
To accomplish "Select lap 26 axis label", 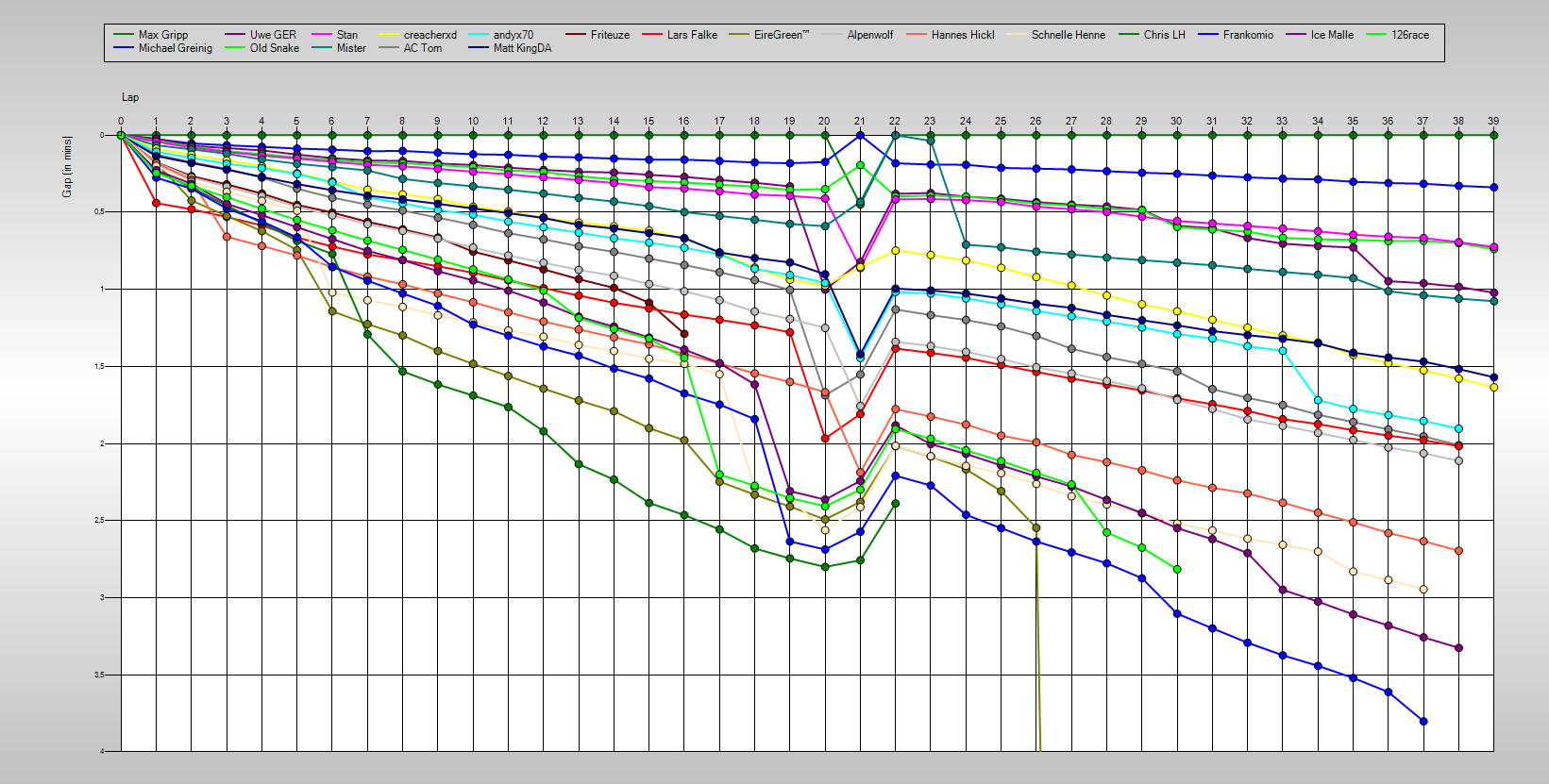I will [x=1035, y=121].
